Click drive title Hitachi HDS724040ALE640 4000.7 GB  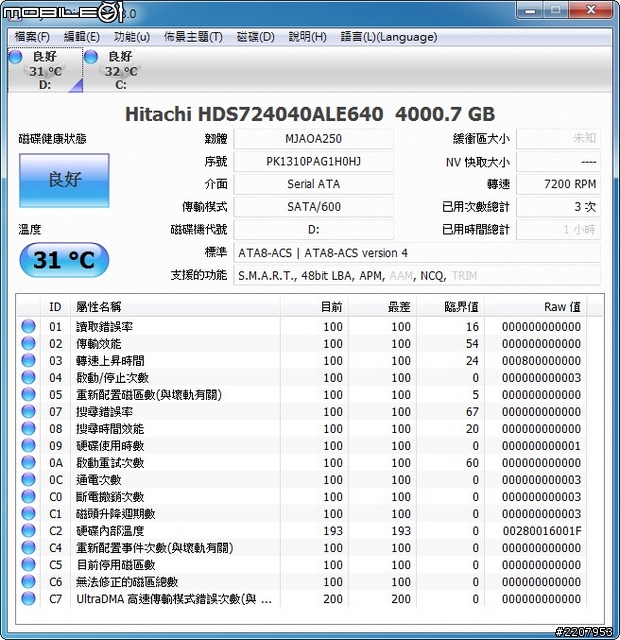pyautogui.click(x=310, y=114)
